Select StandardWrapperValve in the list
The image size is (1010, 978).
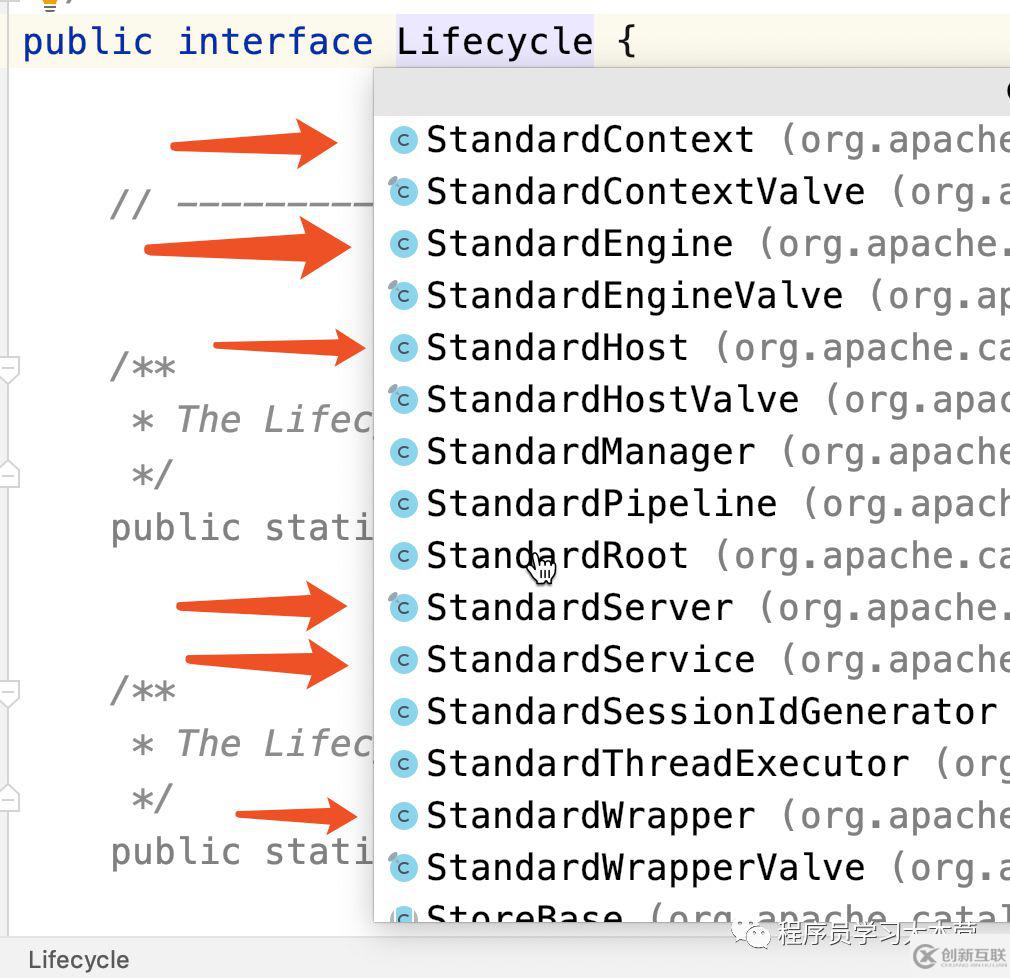click(645, 868)
